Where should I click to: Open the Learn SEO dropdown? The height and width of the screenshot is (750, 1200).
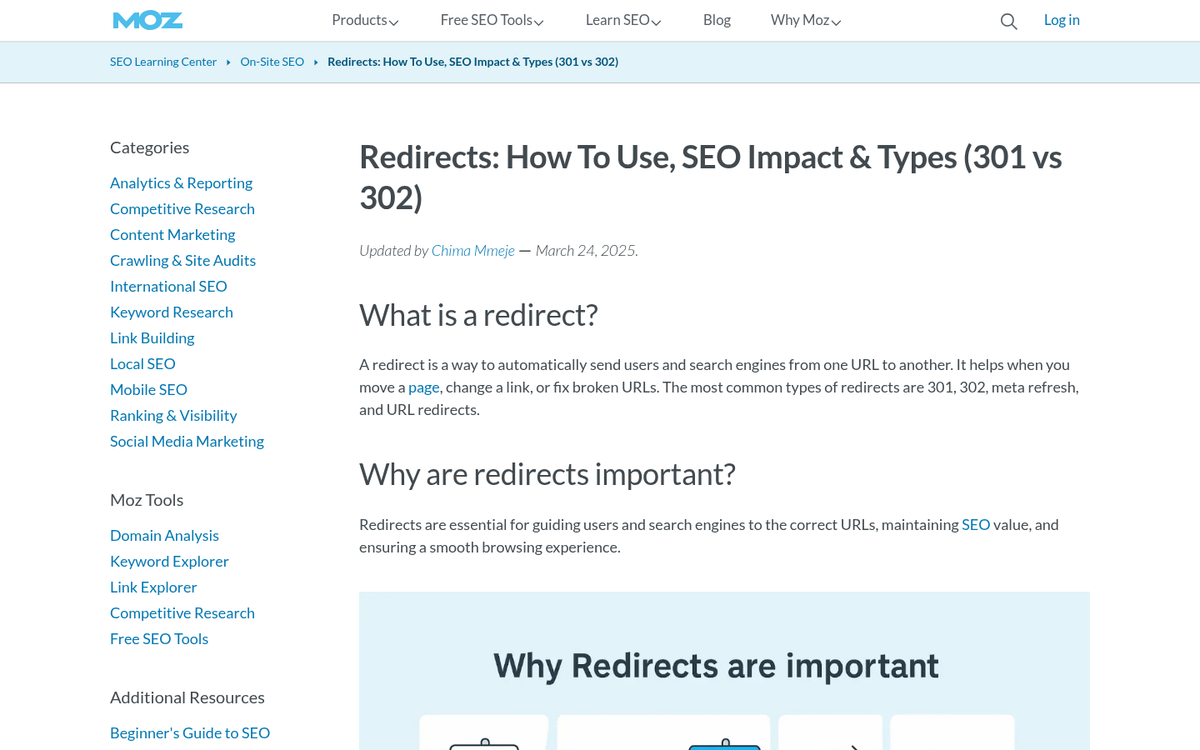pos(622,20)
